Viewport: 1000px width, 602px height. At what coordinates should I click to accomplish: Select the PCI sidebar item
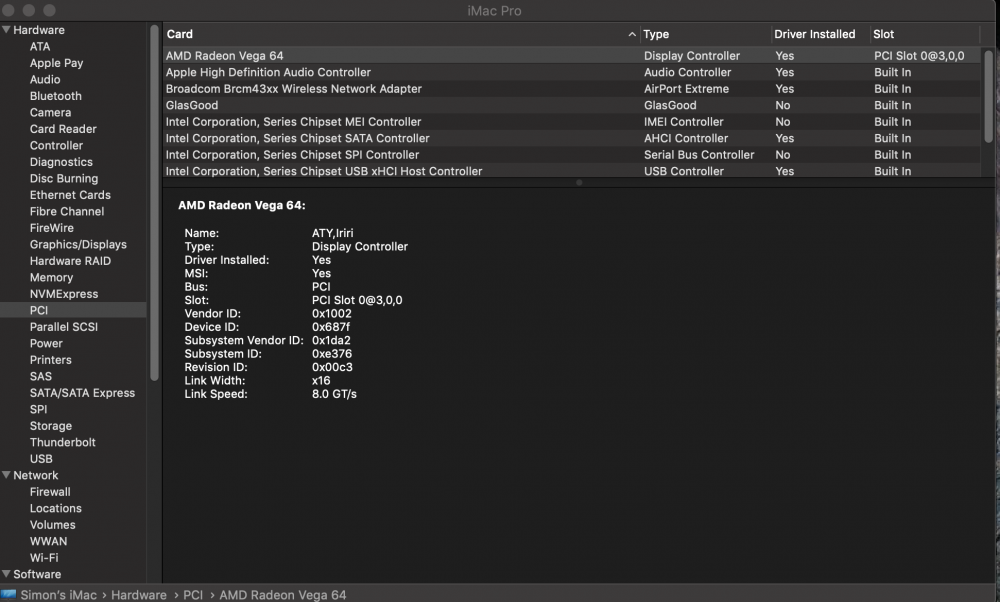click(73, 311)
